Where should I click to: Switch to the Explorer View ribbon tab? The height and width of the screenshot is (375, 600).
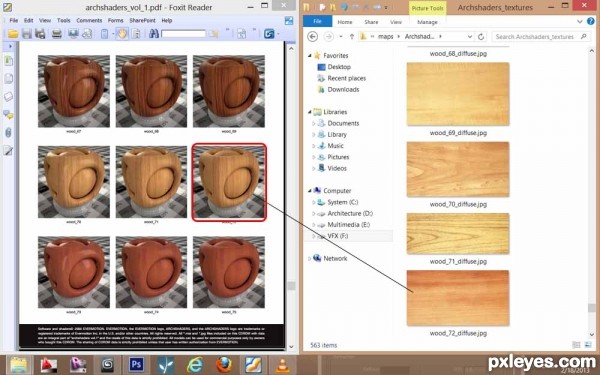(396, 22)
